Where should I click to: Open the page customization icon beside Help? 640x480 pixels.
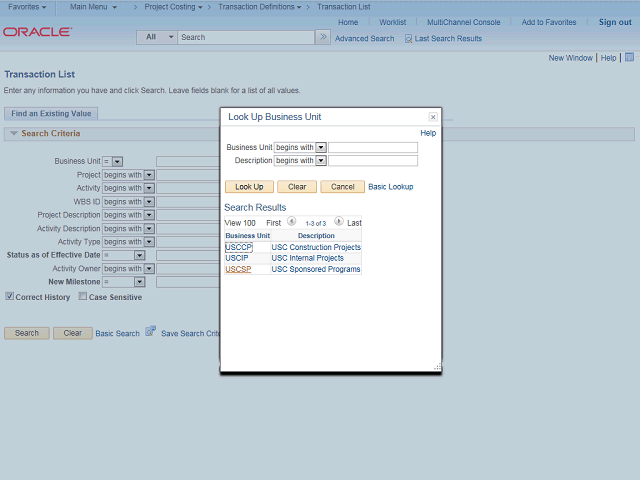click(629, 58)
